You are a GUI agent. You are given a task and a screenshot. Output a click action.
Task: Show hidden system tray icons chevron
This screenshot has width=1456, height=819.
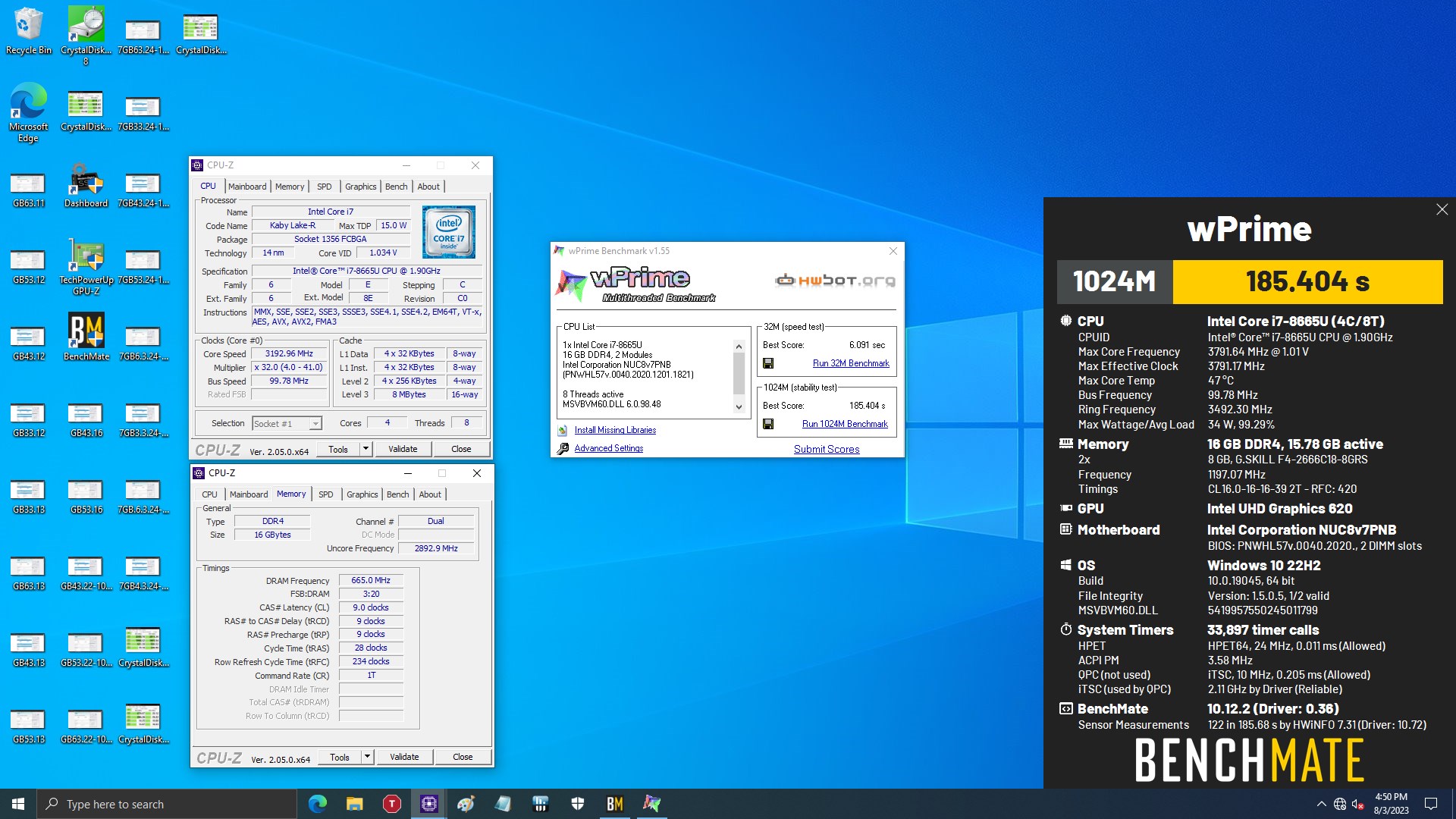click(x=1322, y=804)
